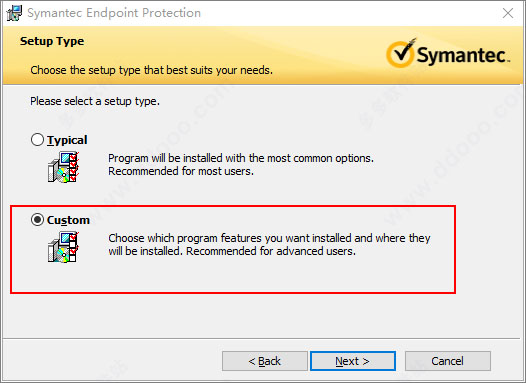Click the Custom option label
Screen dimensions: 526x383
tap(68, 220)
